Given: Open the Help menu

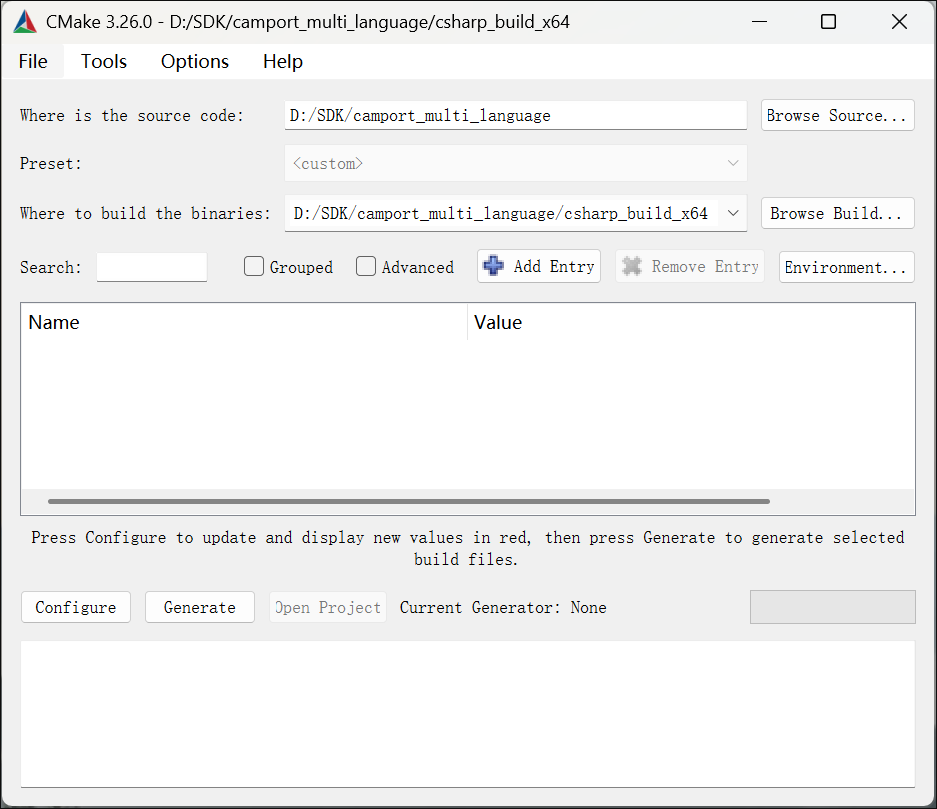Looking at the screenshot, I should click(x=283, y=62).
